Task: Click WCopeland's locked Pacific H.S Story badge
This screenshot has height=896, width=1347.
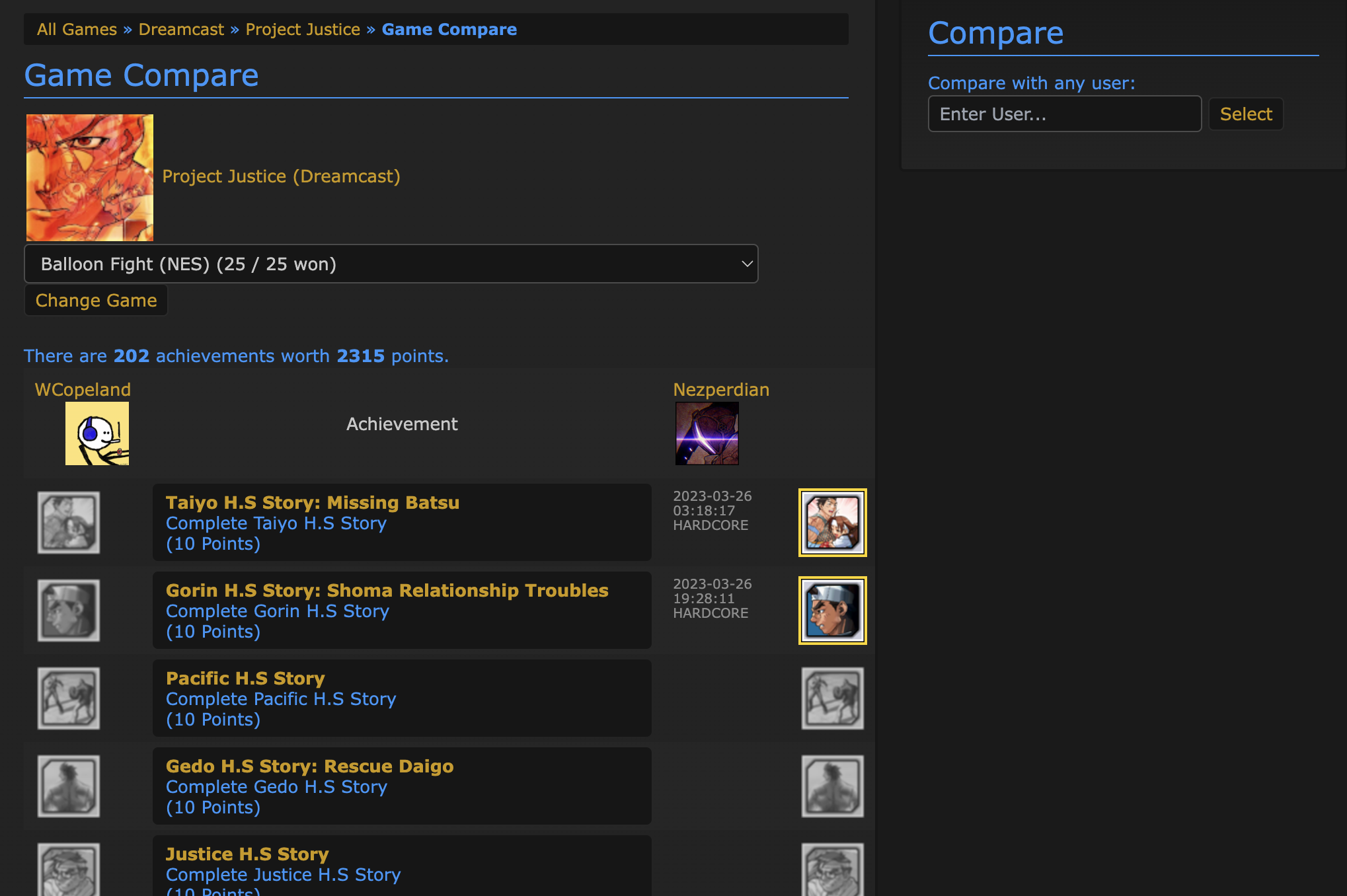Action: (68, 698)
